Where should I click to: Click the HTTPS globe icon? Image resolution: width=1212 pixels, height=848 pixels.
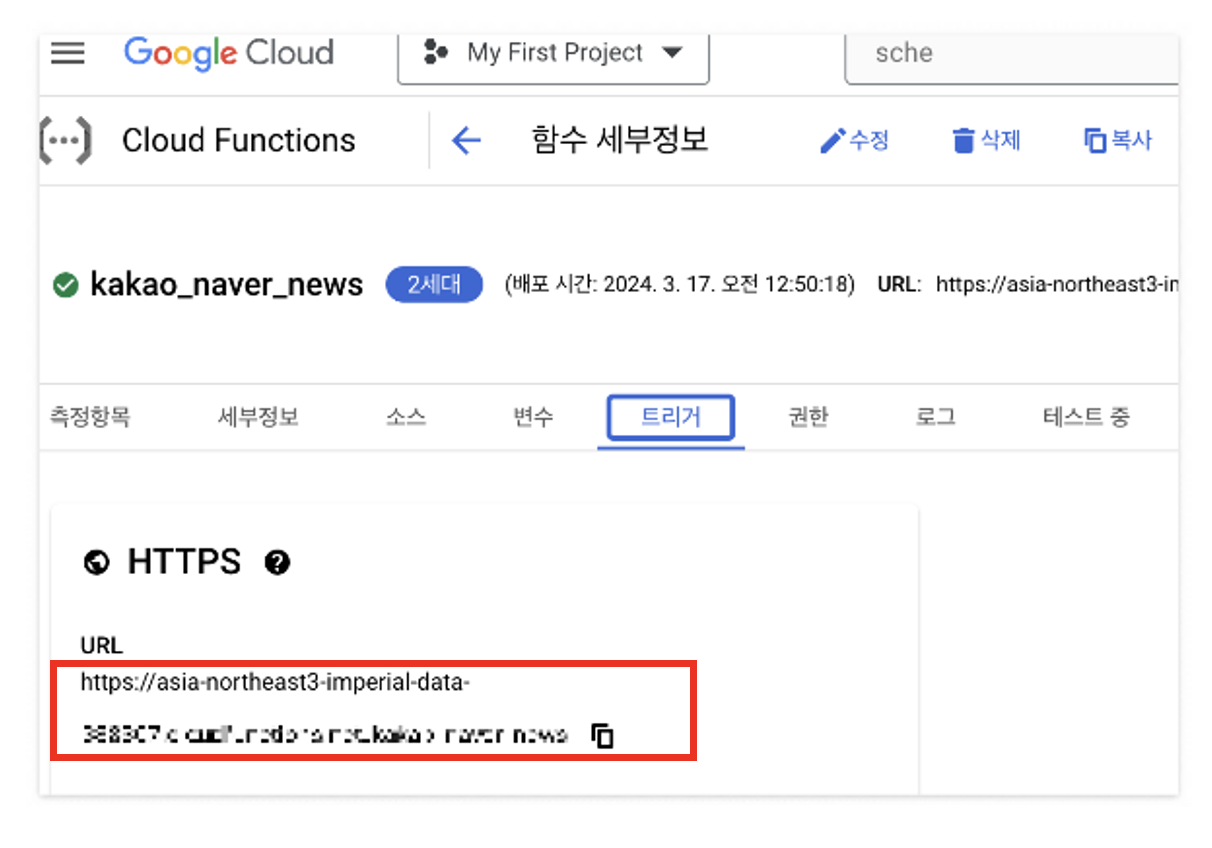96,563
